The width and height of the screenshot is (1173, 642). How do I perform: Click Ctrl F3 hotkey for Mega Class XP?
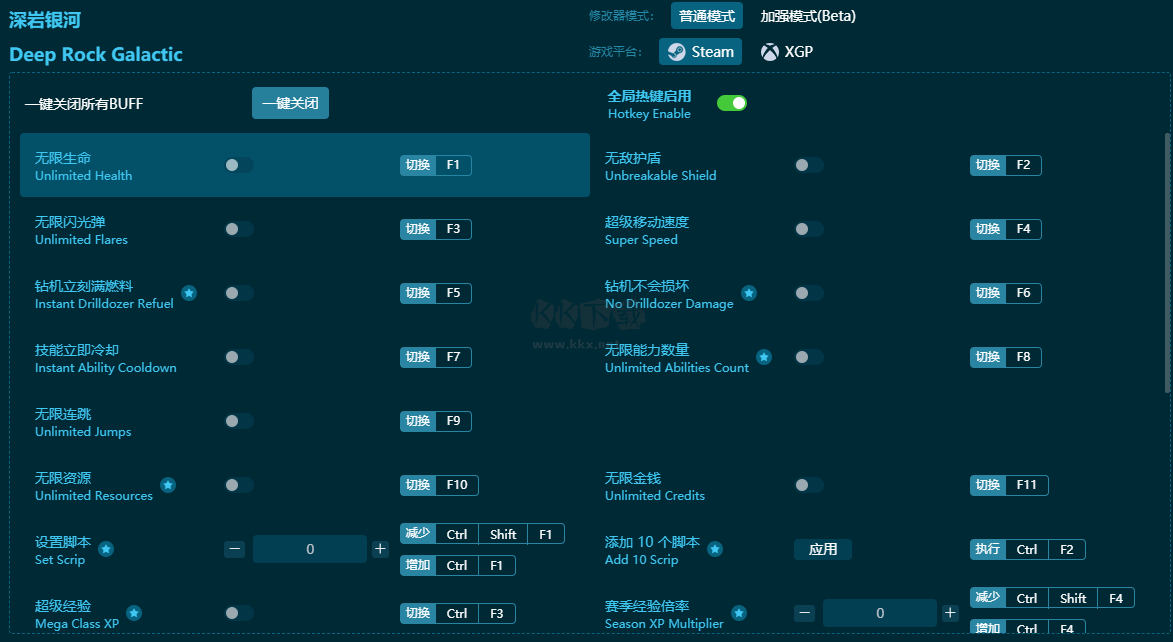458,614
